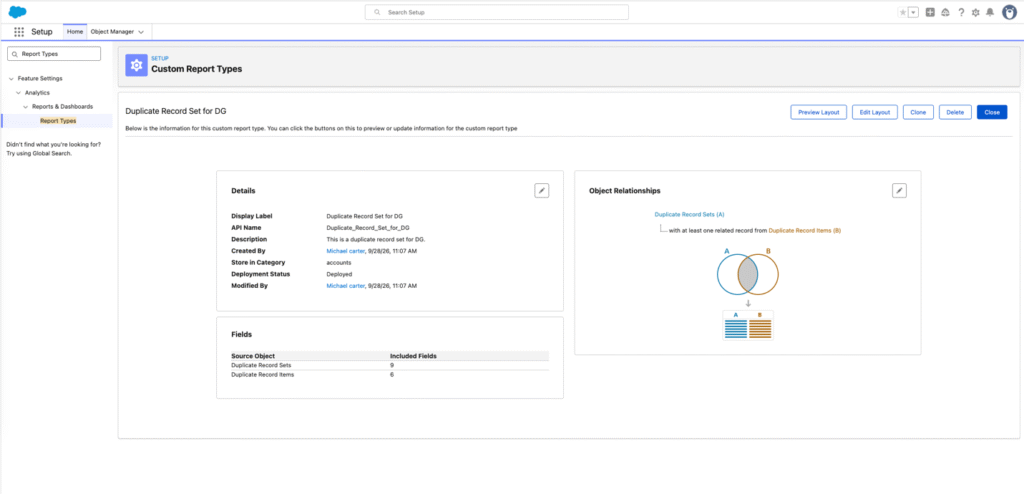
Task: Collapse the Reports & Dashboards node
Action: (x=25, y=107)
